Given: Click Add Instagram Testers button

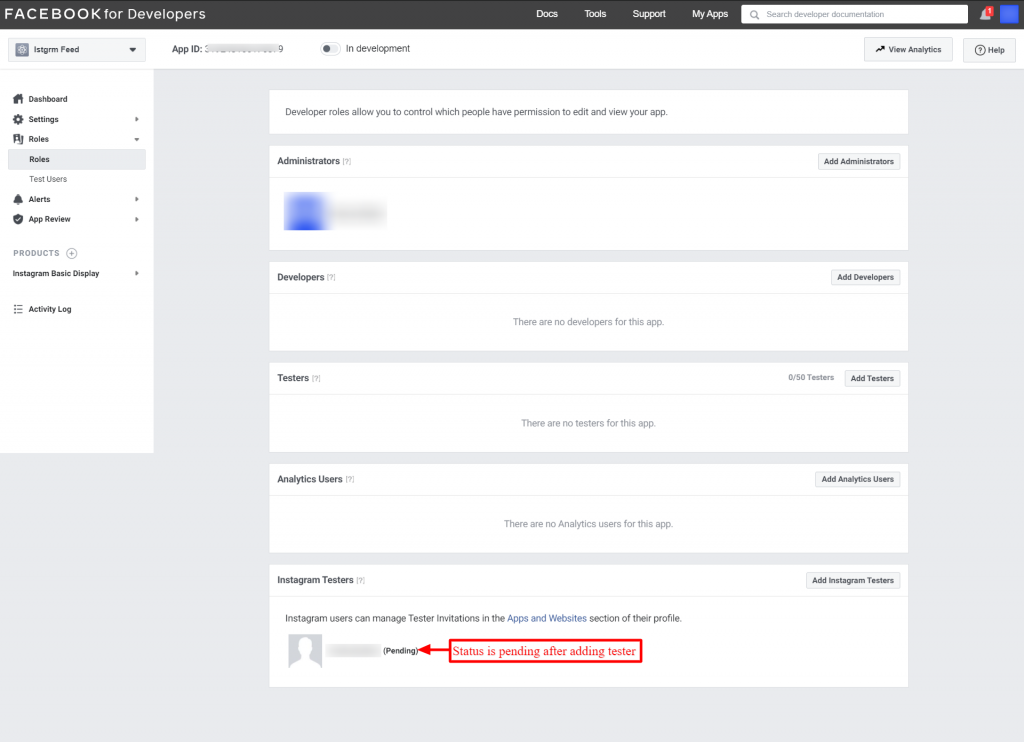Looking at the screenshot, I should point(853,581).
